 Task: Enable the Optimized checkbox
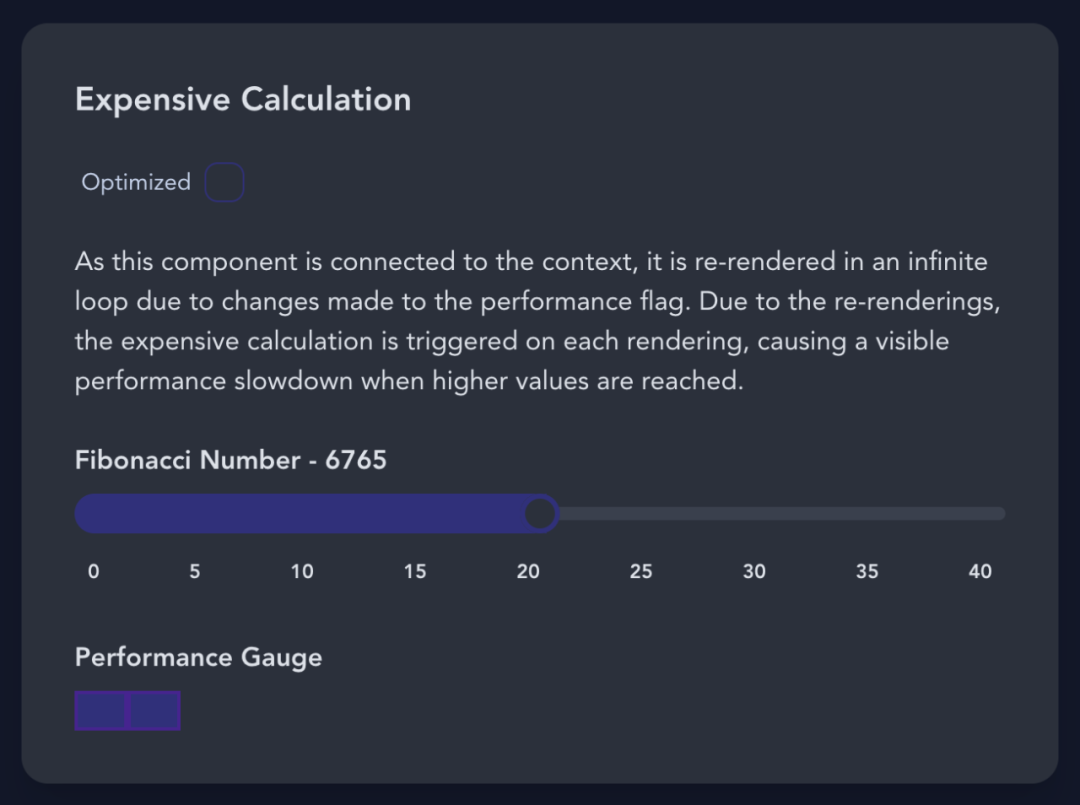pos(225,183)
